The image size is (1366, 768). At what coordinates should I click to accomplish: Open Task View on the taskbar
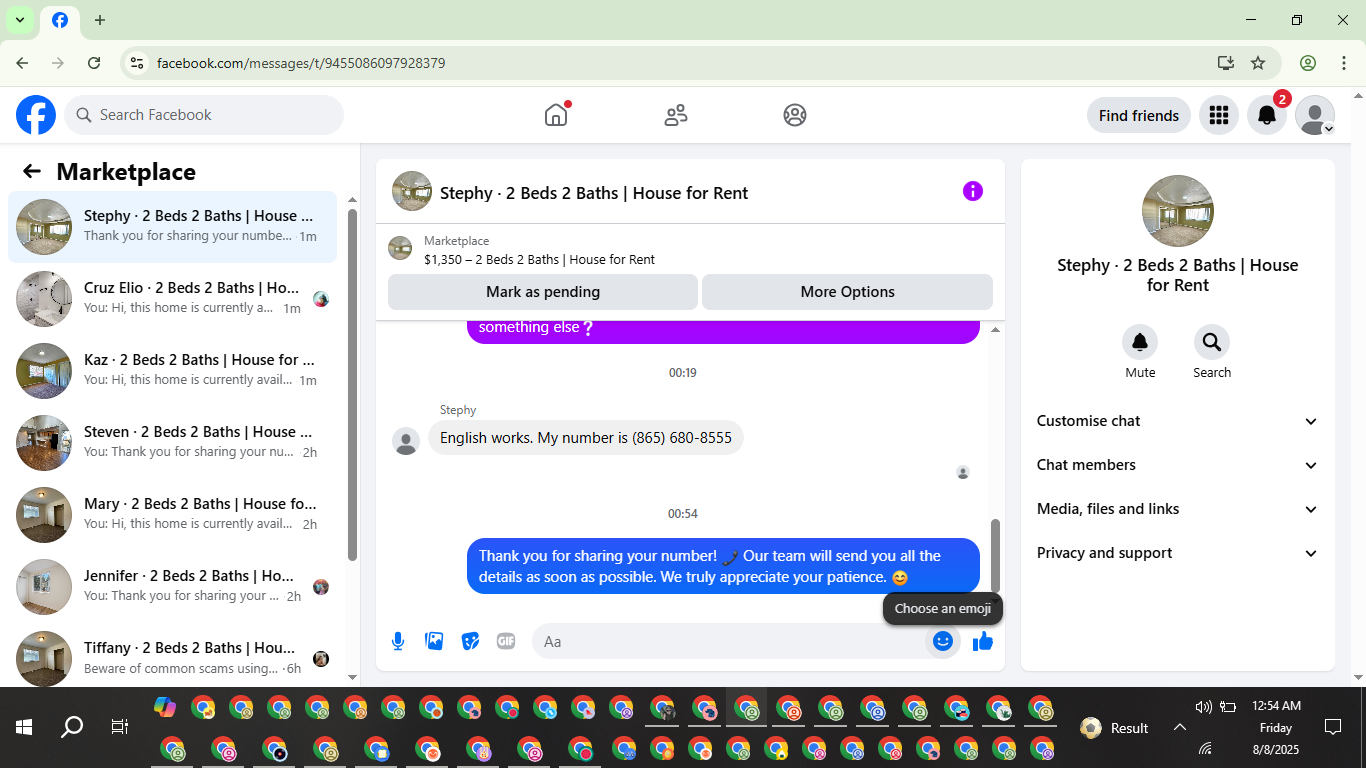point(120,727)
